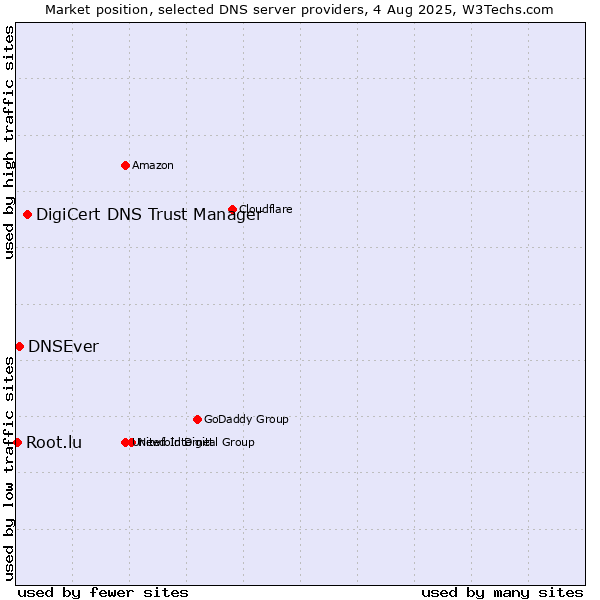Click 'used by fewer sites' axis label

click(x=103, y=593)
